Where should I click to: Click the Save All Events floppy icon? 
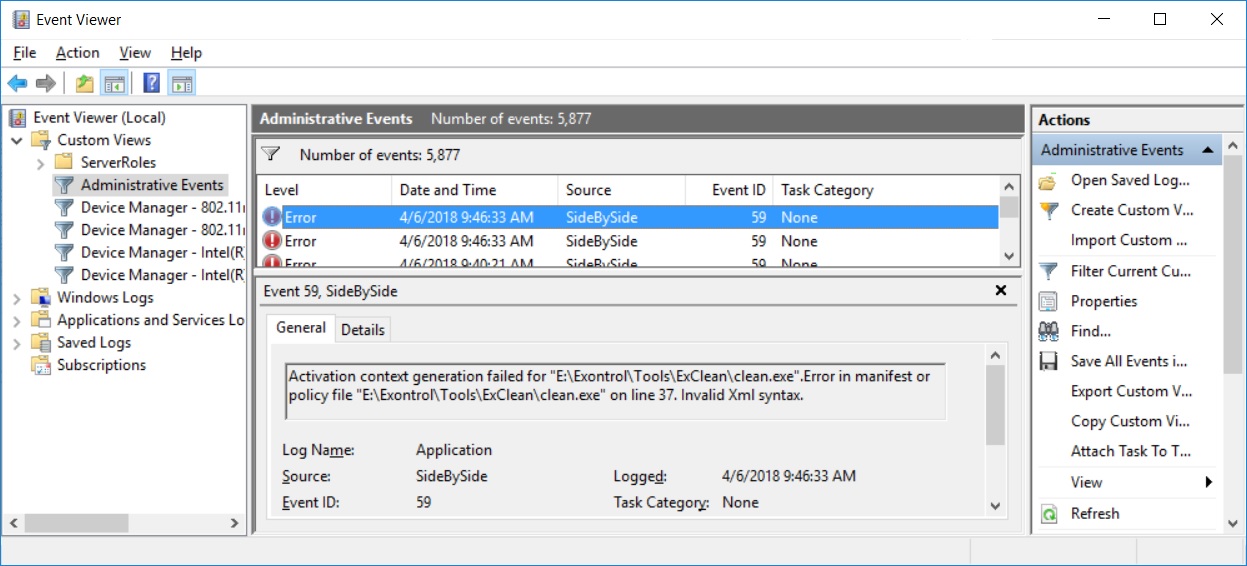tap(1048, 361)
